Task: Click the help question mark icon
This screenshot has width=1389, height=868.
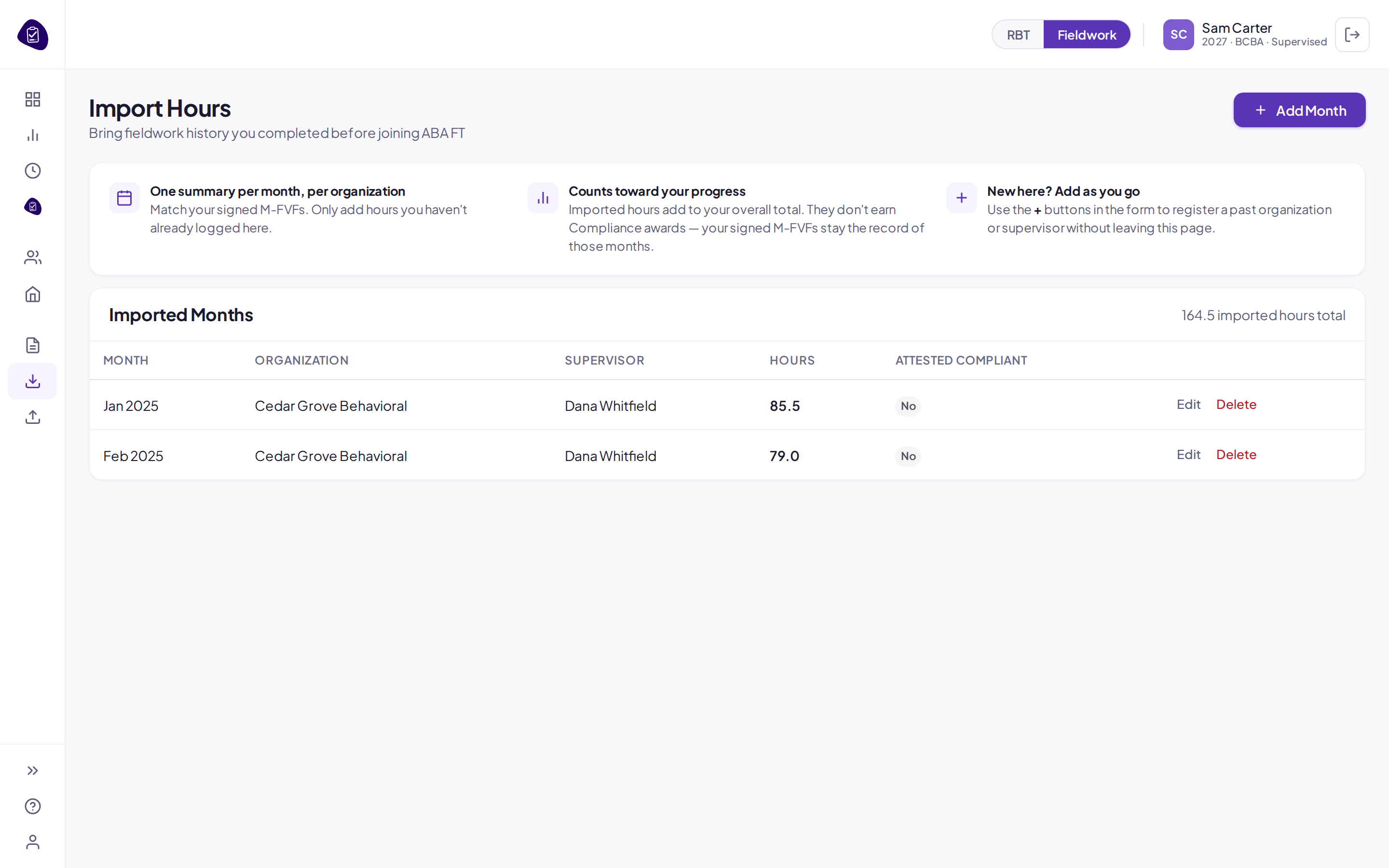Action: pyautogui.click(x=33, y=806)
